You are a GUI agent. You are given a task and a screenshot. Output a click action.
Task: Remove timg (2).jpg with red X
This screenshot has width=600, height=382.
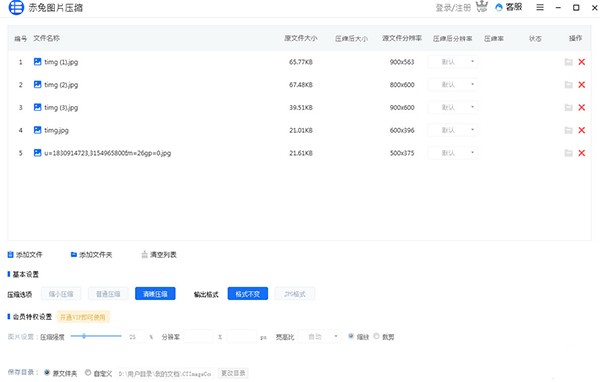pos(582,85)
